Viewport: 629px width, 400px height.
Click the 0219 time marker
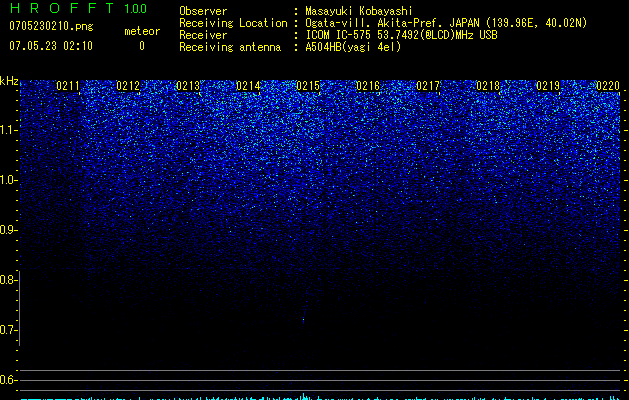pos(548,86)
